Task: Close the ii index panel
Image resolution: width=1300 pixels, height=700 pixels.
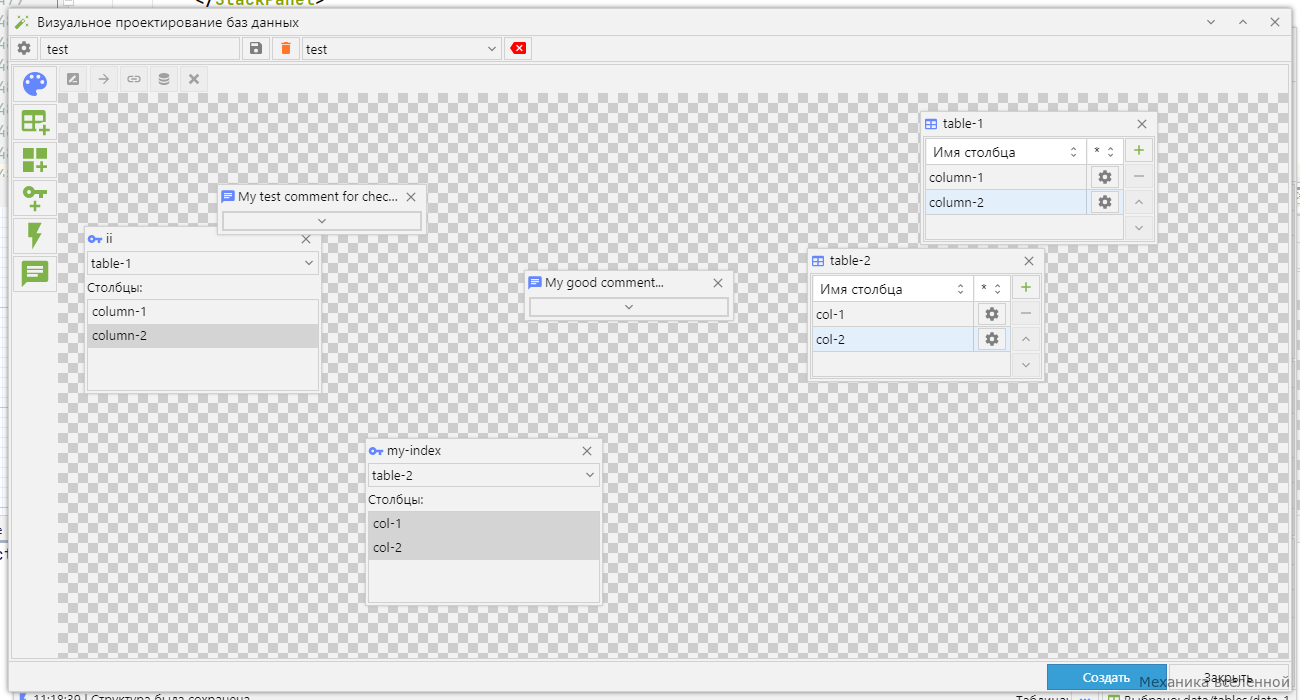Action: click(307, 239)
